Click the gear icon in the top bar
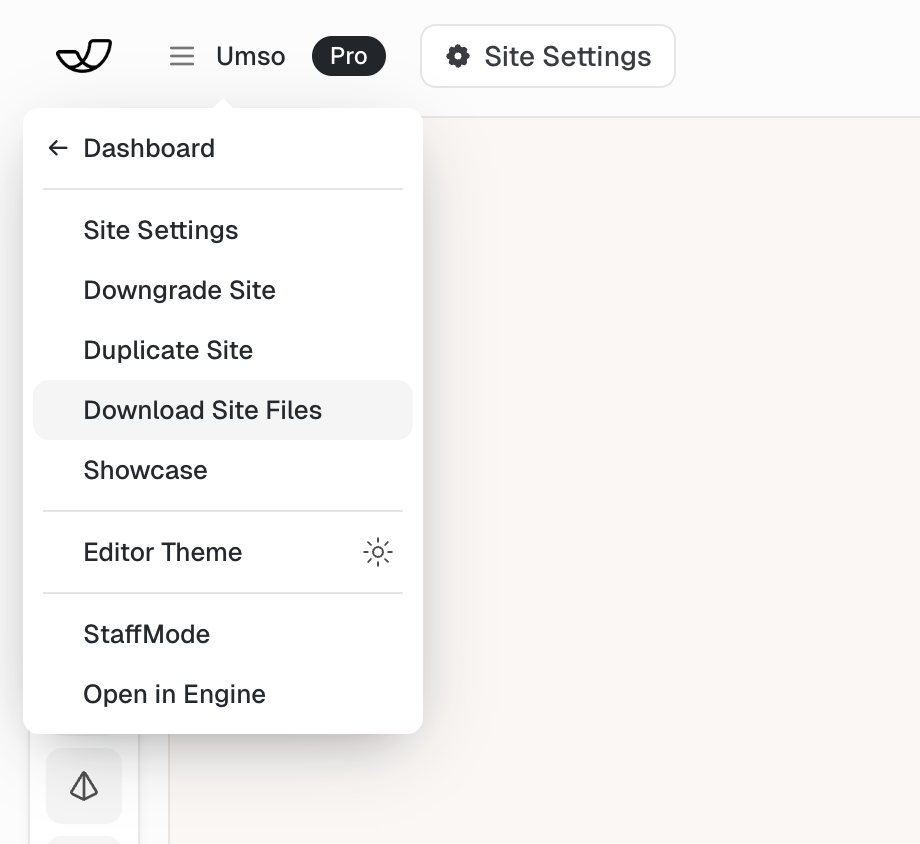 click(458, 56)
